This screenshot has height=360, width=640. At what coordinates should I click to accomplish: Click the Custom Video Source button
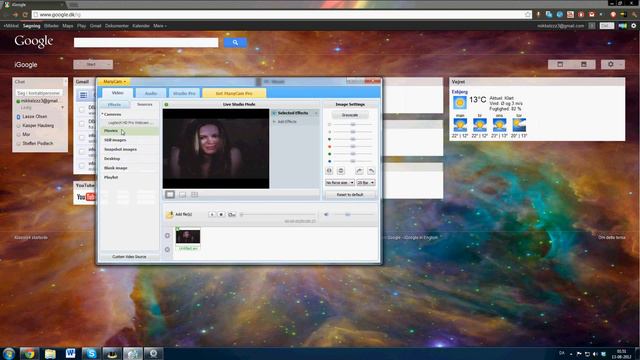[x=129, y=257]
